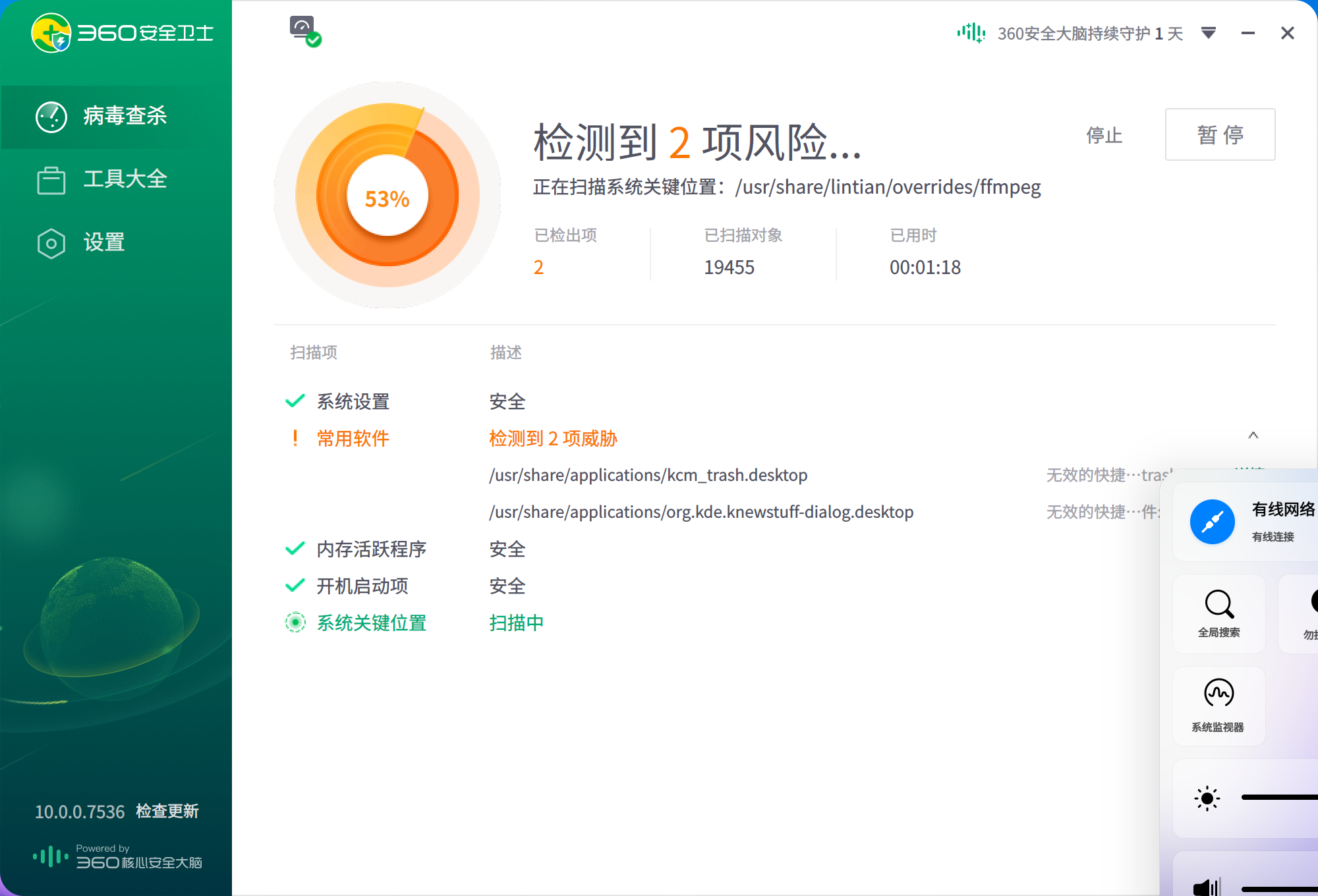Open 系统监视器 system monitor in the panel
Screen dimensions: 1318x896
click(x=1219, y=706)
